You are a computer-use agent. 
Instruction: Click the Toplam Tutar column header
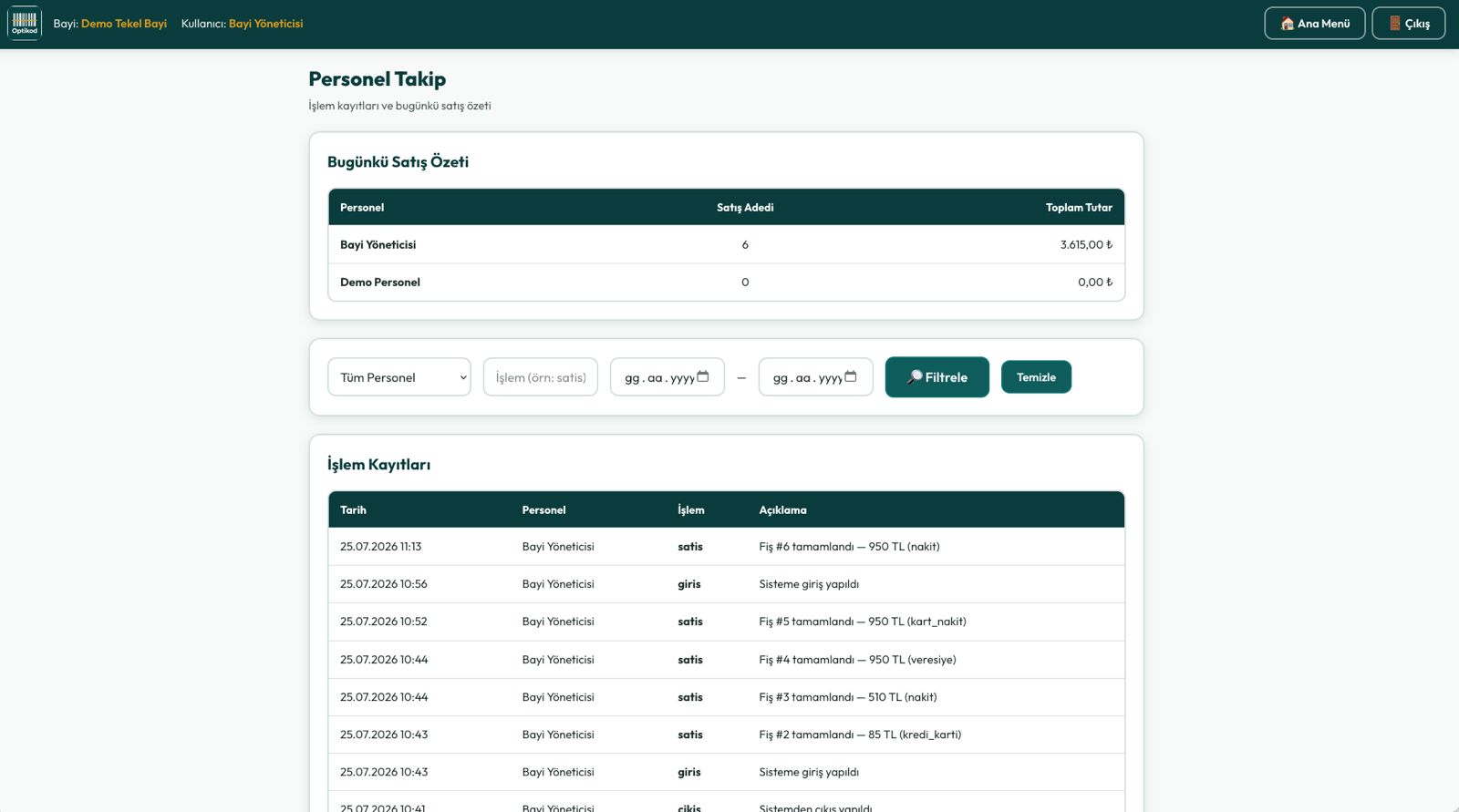click(1079, 208)
